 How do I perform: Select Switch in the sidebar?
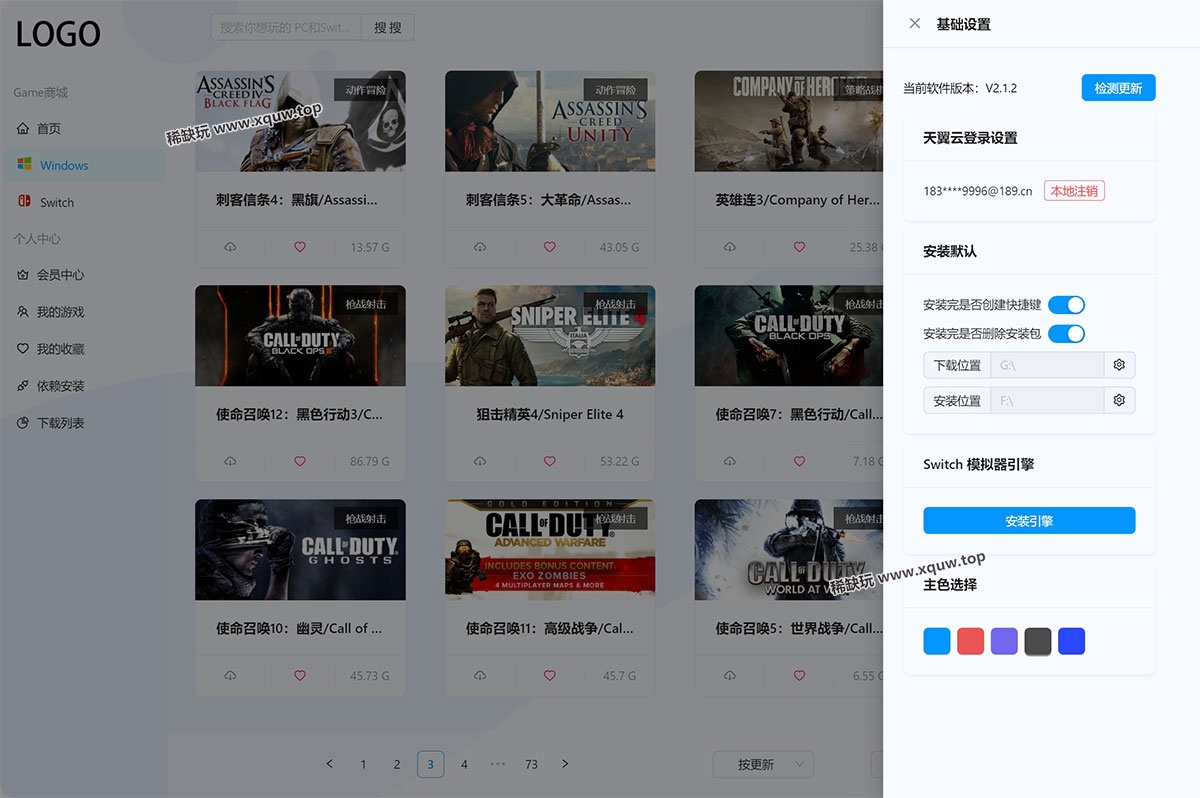tap(84, 202)
